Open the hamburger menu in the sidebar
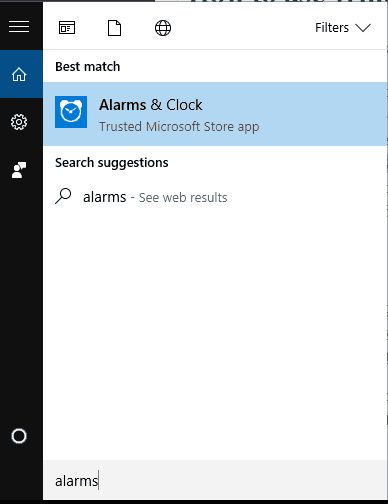The height and width of the screenshot is (504, 388). (19, 27)
